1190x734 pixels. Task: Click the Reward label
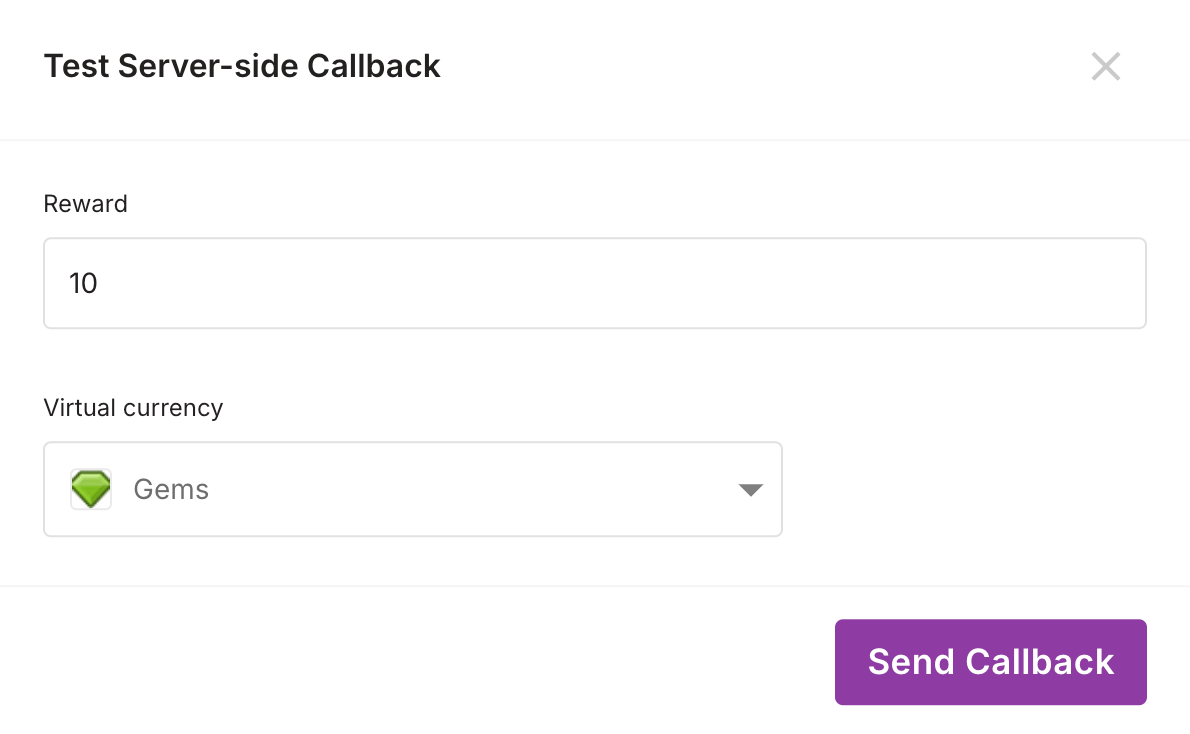coord(85,203)
